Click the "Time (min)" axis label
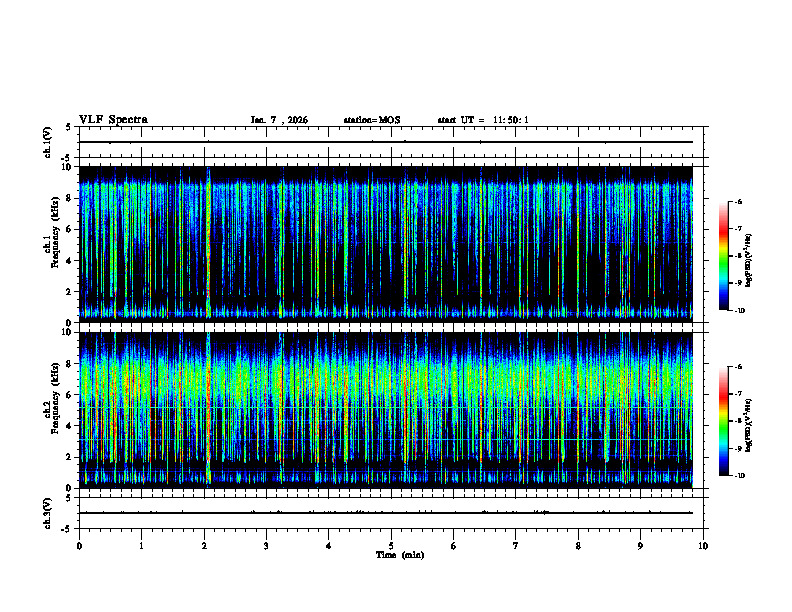Screen dimensions: 792x612 click(x=400, y=555)
